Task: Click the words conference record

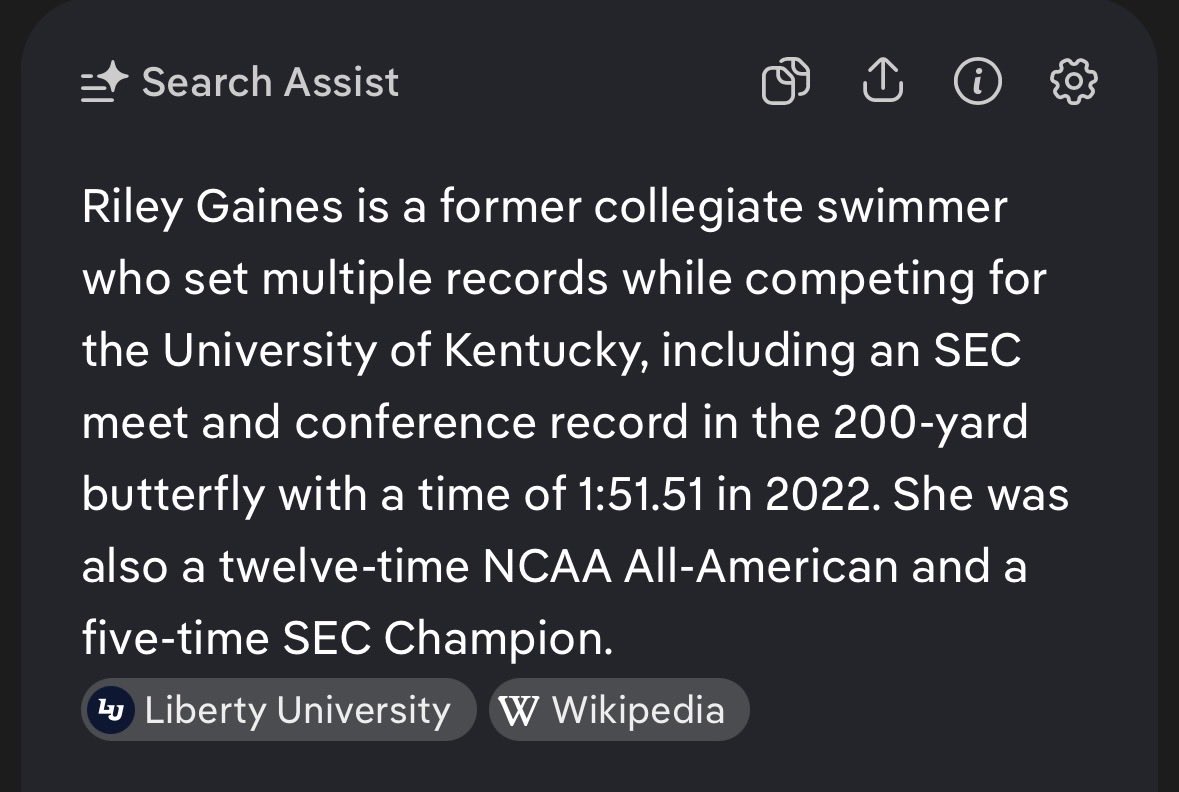Action: pyautogui.click(x=491, y=424)
